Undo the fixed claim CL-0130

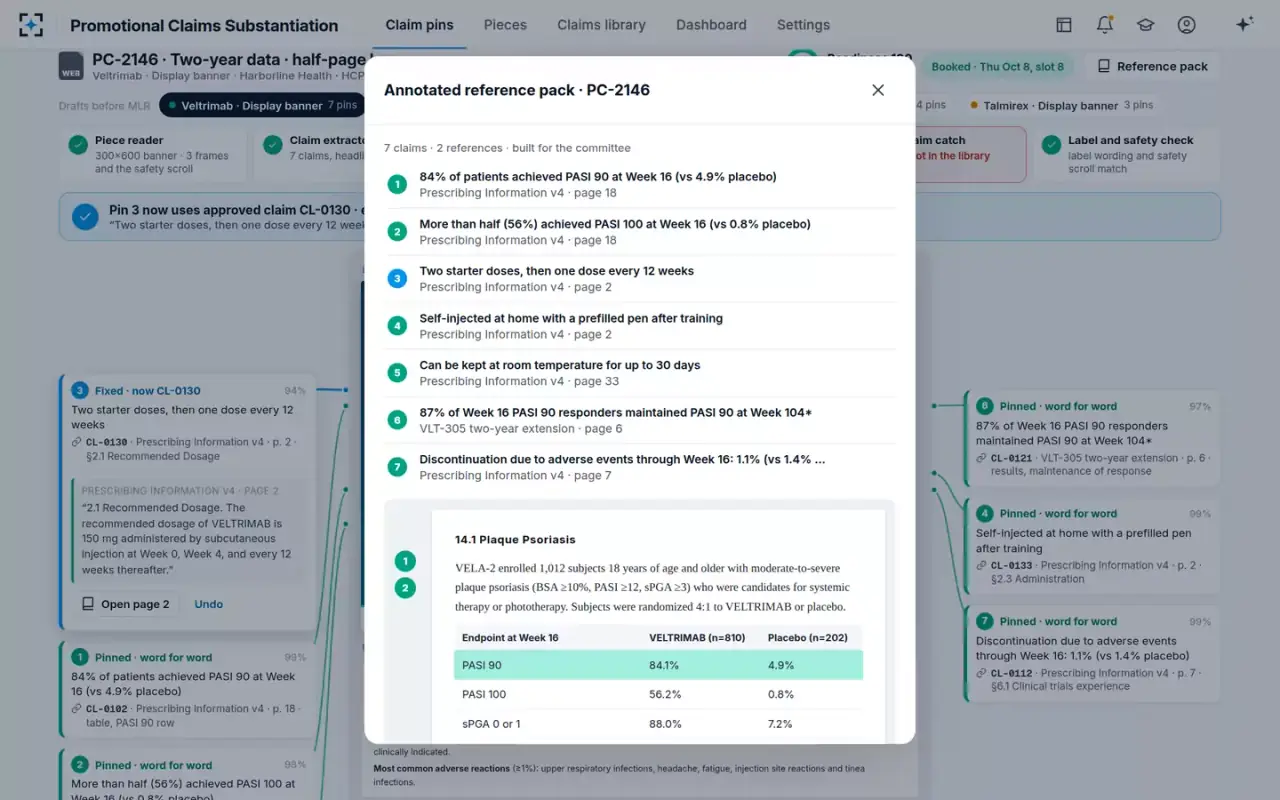[x=209, y=604]
